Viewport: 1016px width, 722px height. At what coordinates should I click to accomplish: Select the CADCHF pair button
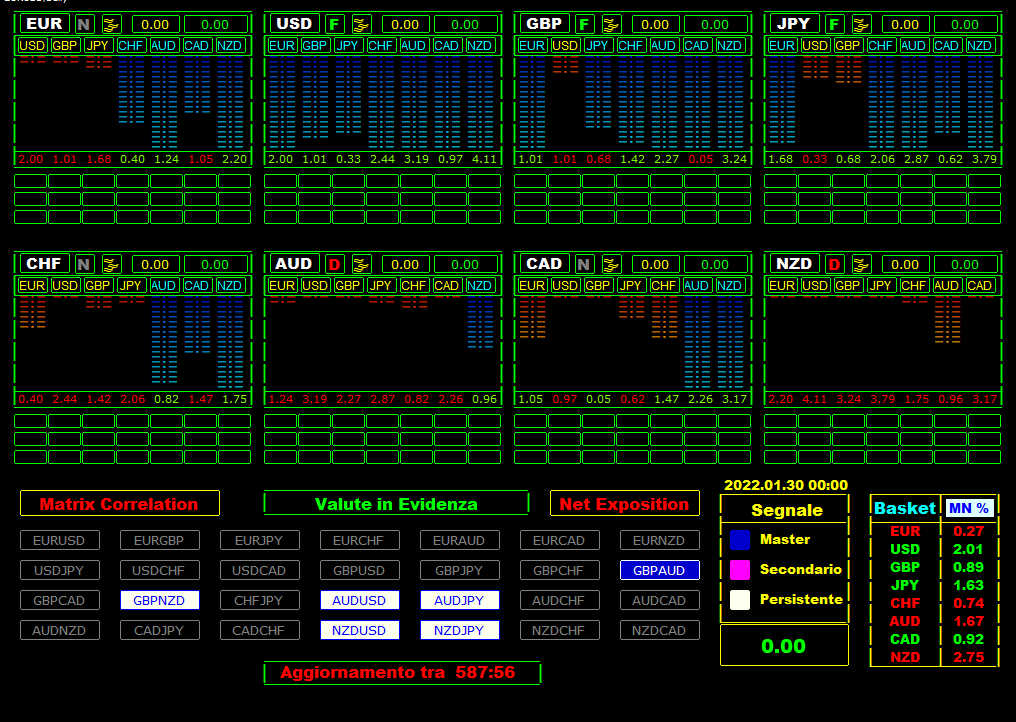260,630
